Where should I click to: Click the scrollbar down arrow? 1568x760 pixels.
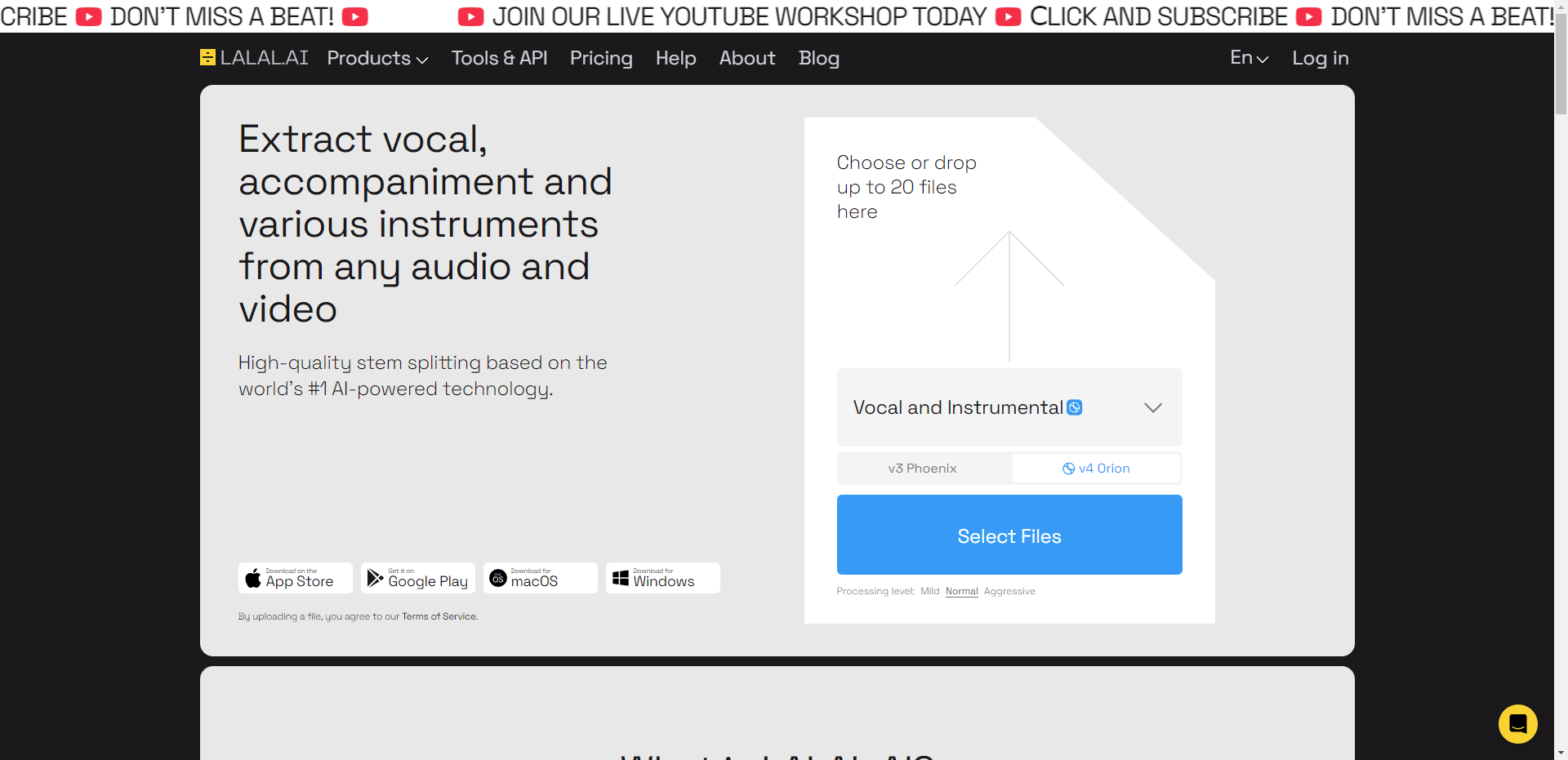(x=1561, y=753)
